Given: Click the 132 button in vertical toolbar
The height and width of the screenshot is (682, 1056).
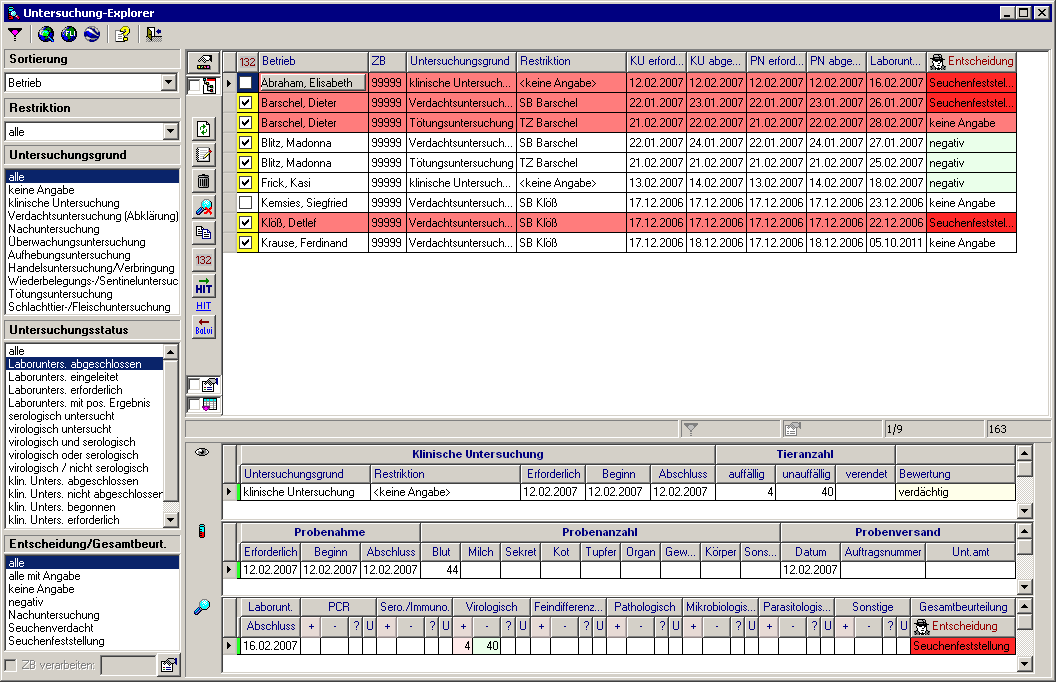Looking at the screenshot, I should click(203, 260).
